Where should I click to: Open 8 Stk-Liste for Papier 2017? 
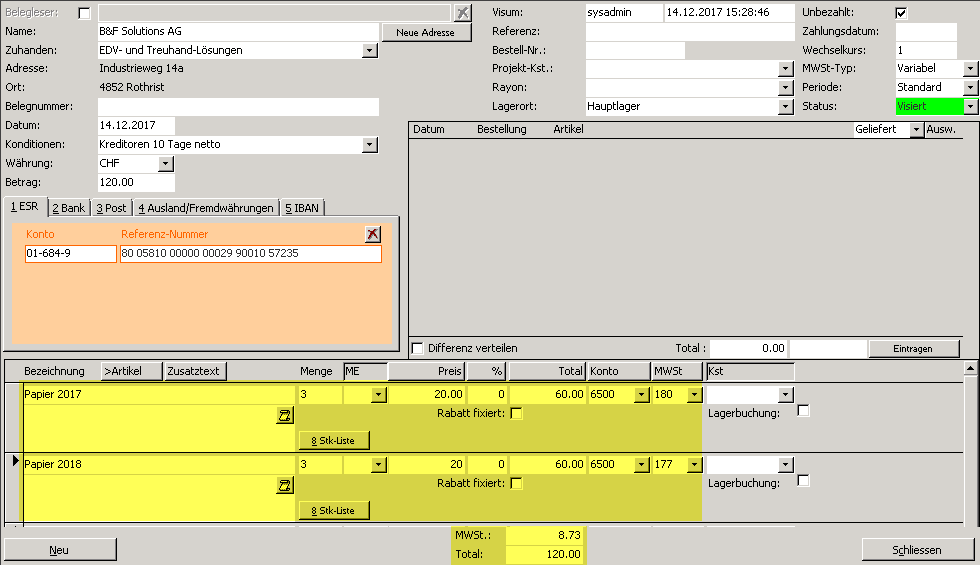334,440
